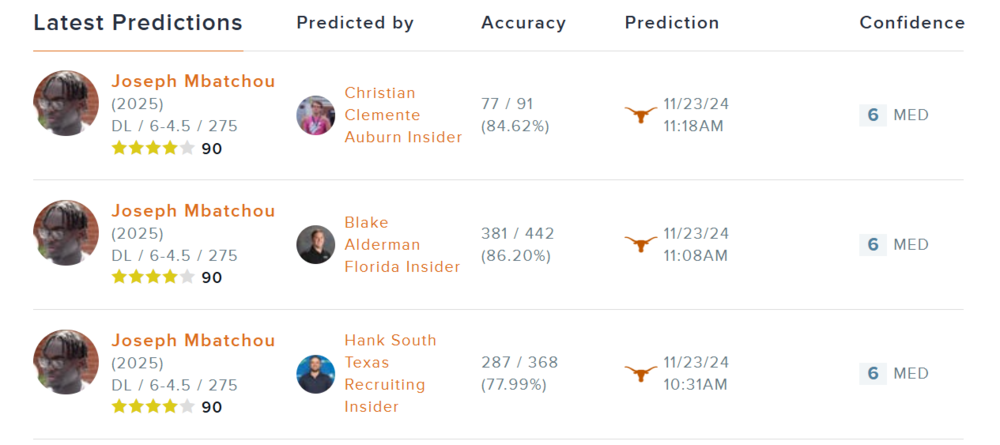
Task: Click Texas Longhorns logo in Hank South's prediction
Action: tap(641, 373)
